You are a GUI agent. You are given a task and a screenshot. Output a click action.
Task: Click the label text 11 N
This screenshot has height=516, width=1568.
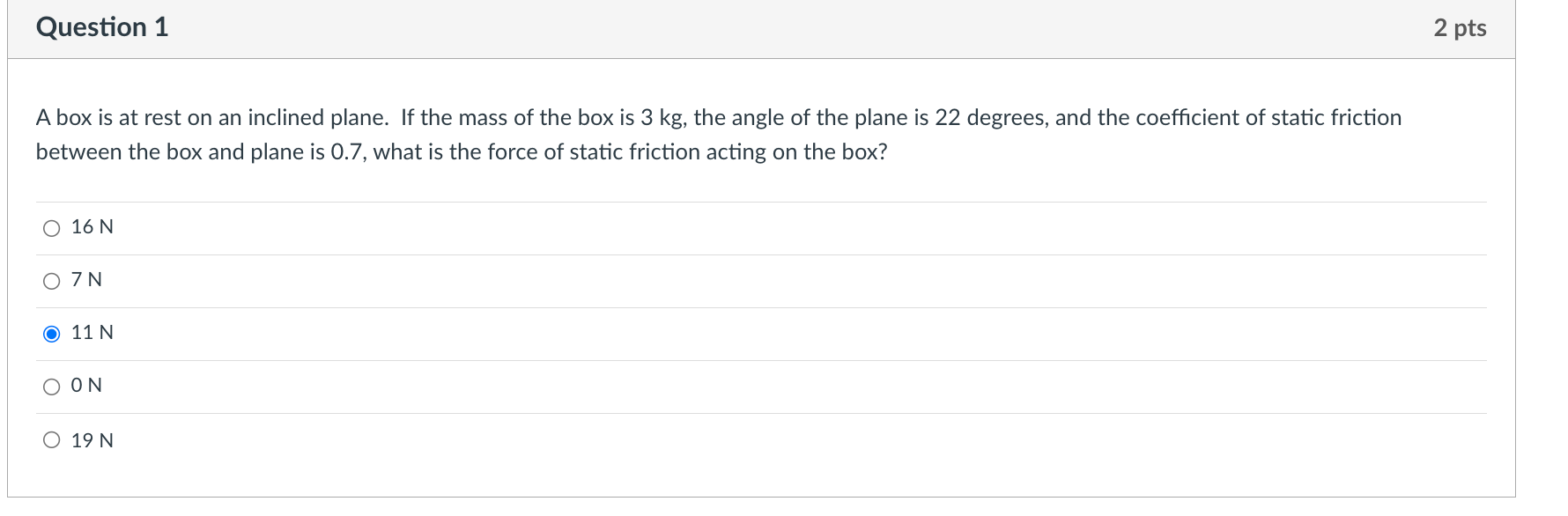tap(92, 333)
